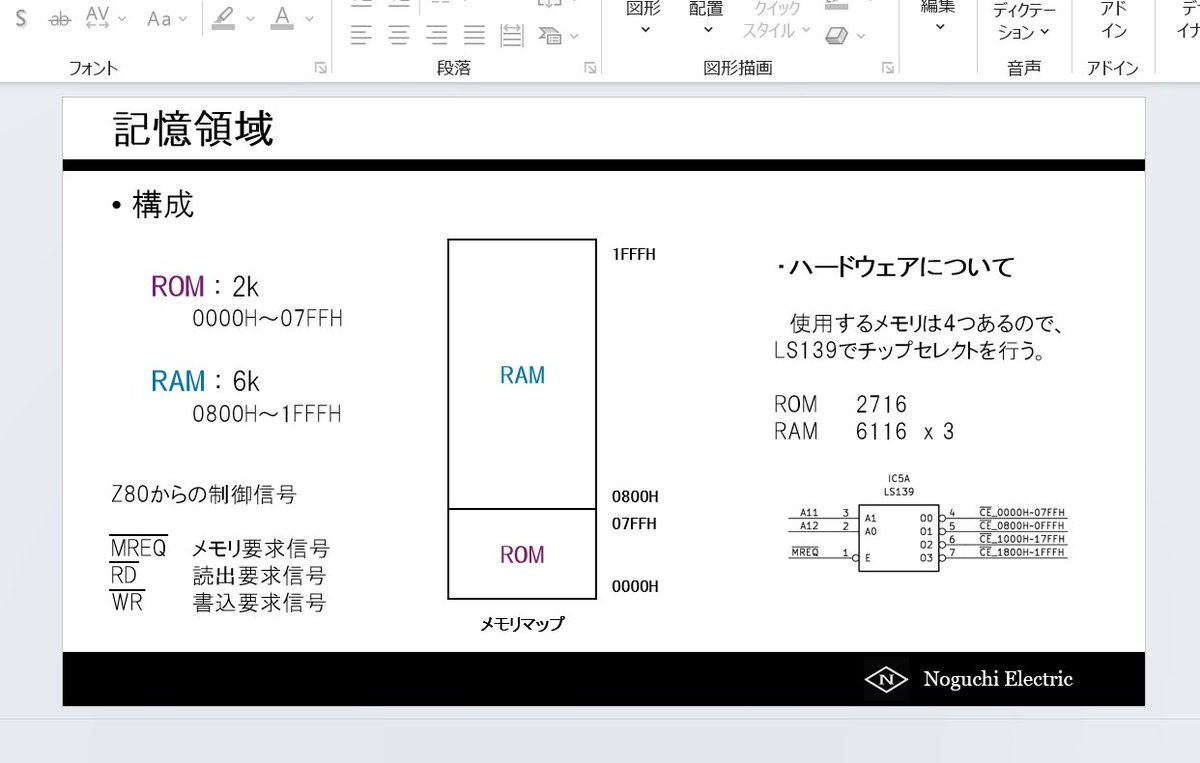Click the ディクテーション dictation button
The width and height of the screenshot is (1200, 763).
1023,22
